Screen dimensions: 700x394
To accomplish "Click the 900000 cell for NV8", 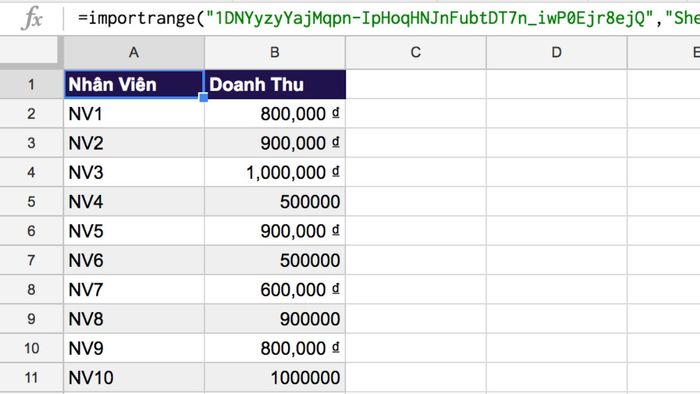I will coord(275,319).
